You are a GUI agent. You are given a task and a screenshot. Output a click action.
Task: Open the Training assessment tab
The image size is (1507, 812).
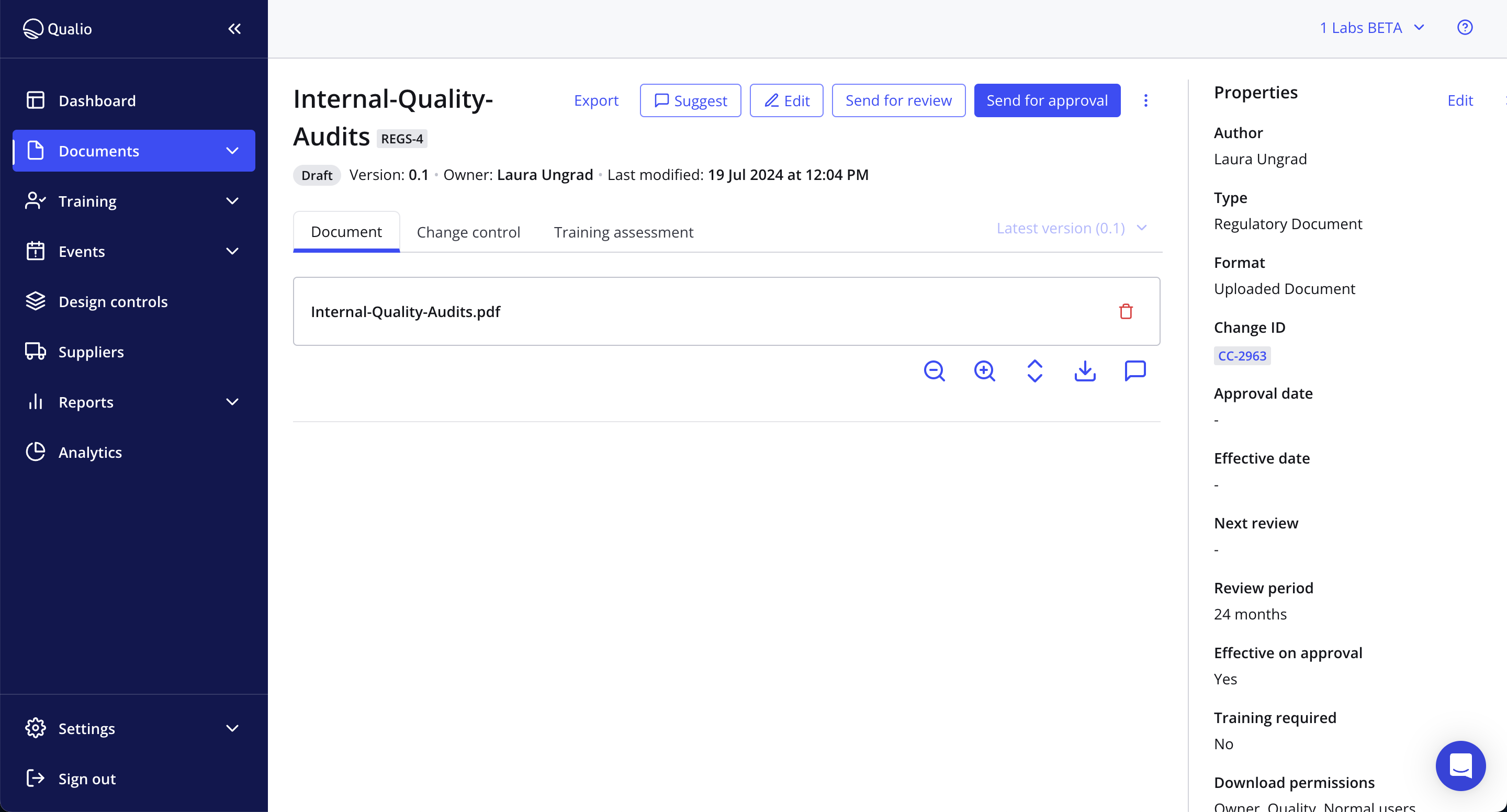[x=623, y=232]
